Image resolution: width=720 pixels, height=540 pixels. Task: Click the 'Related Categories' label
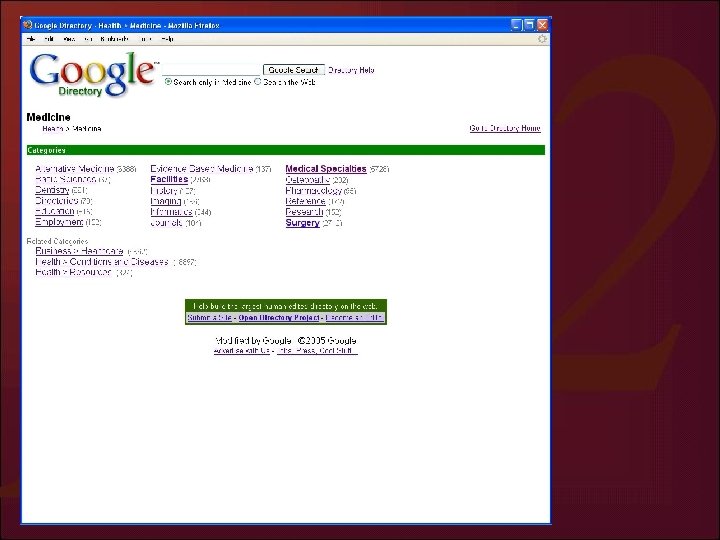(x=57, y=241)
